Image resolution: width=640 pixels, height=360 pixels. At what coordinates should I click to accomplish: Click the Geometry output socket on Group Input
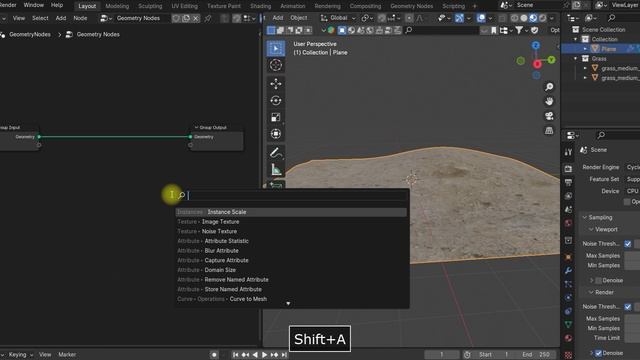[39, 137]
